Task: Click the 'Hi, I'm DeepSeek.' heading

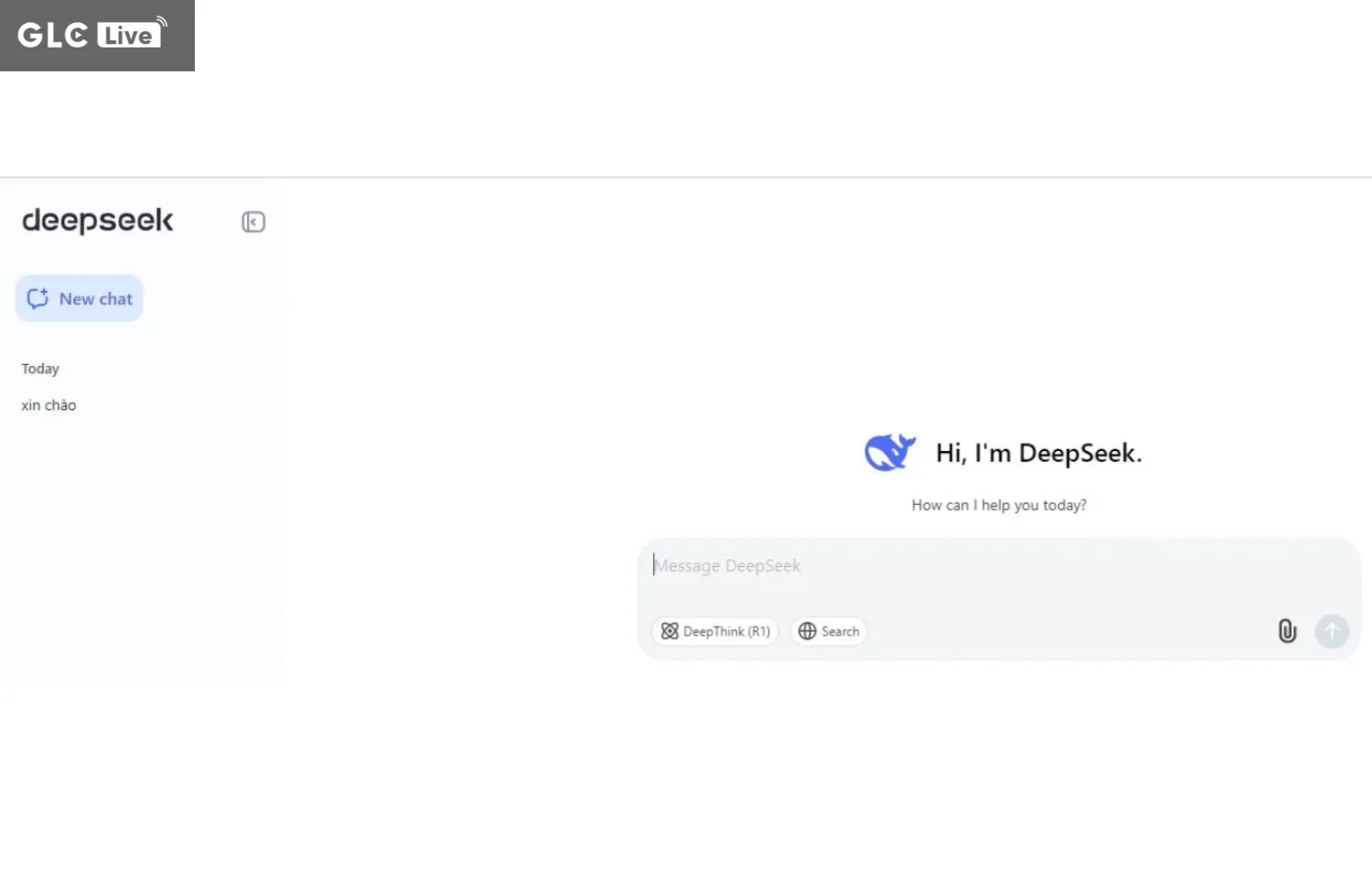Action: [1039, 453]
